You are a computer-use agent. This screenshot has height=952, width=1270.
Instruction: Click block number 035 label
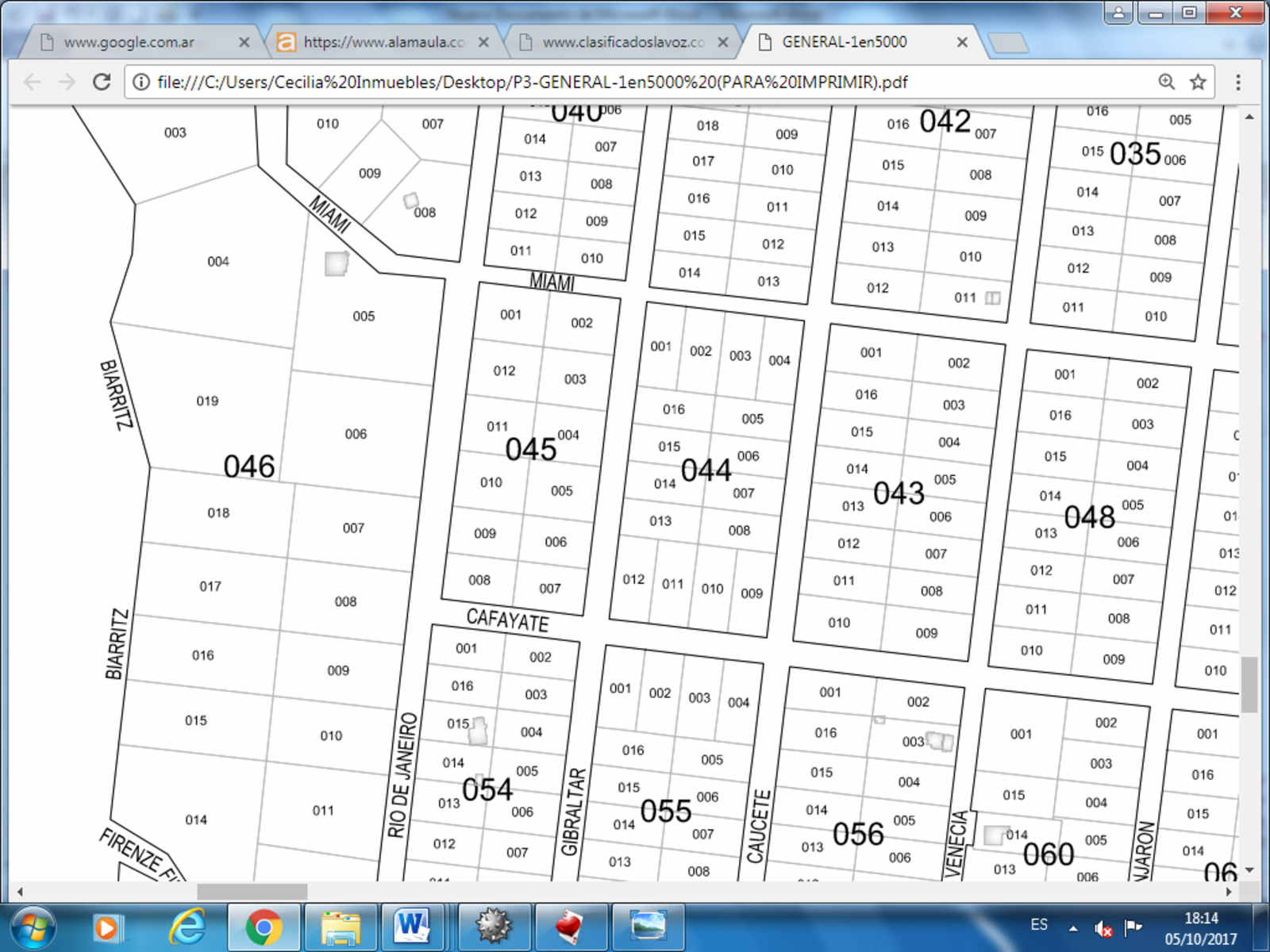[1135, 153]
